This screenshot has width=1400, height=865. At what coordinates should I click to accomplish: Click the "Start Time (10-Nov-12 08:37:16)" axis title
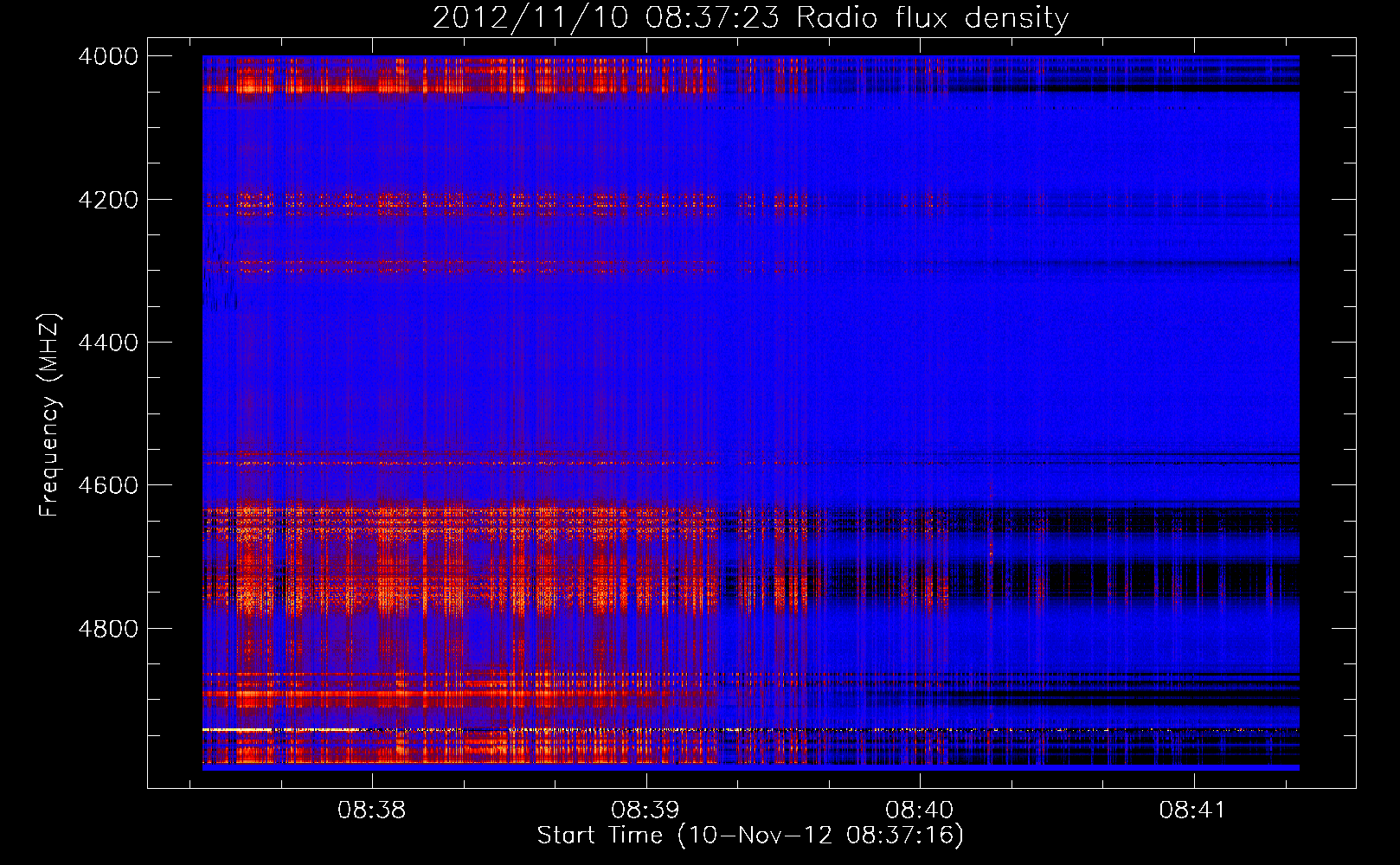[750, 836]
